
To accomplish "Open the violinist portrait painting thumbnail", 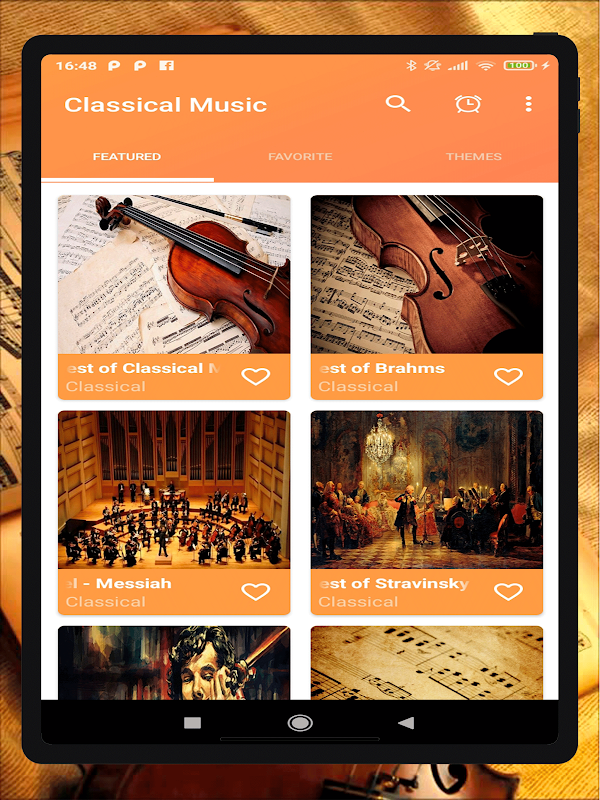I will (x=174, y=663).
